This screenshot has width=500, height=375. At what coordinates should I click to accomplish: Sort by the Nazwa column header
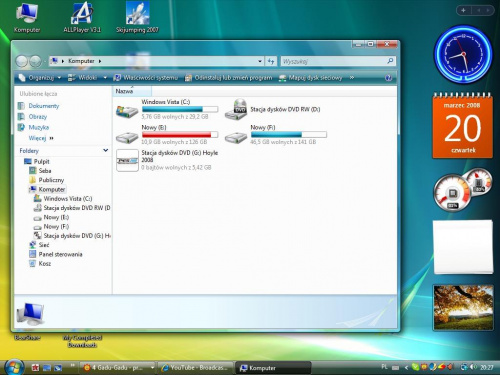point(132,91)
